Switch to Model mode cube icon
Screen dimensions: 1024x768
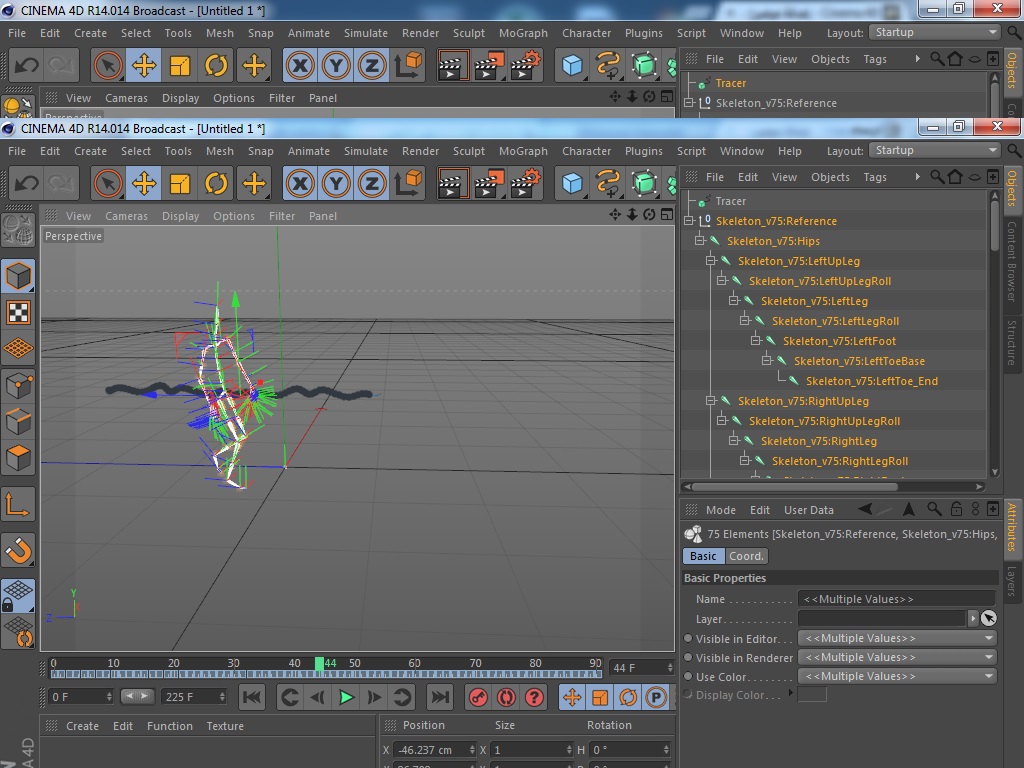point(18,275)
